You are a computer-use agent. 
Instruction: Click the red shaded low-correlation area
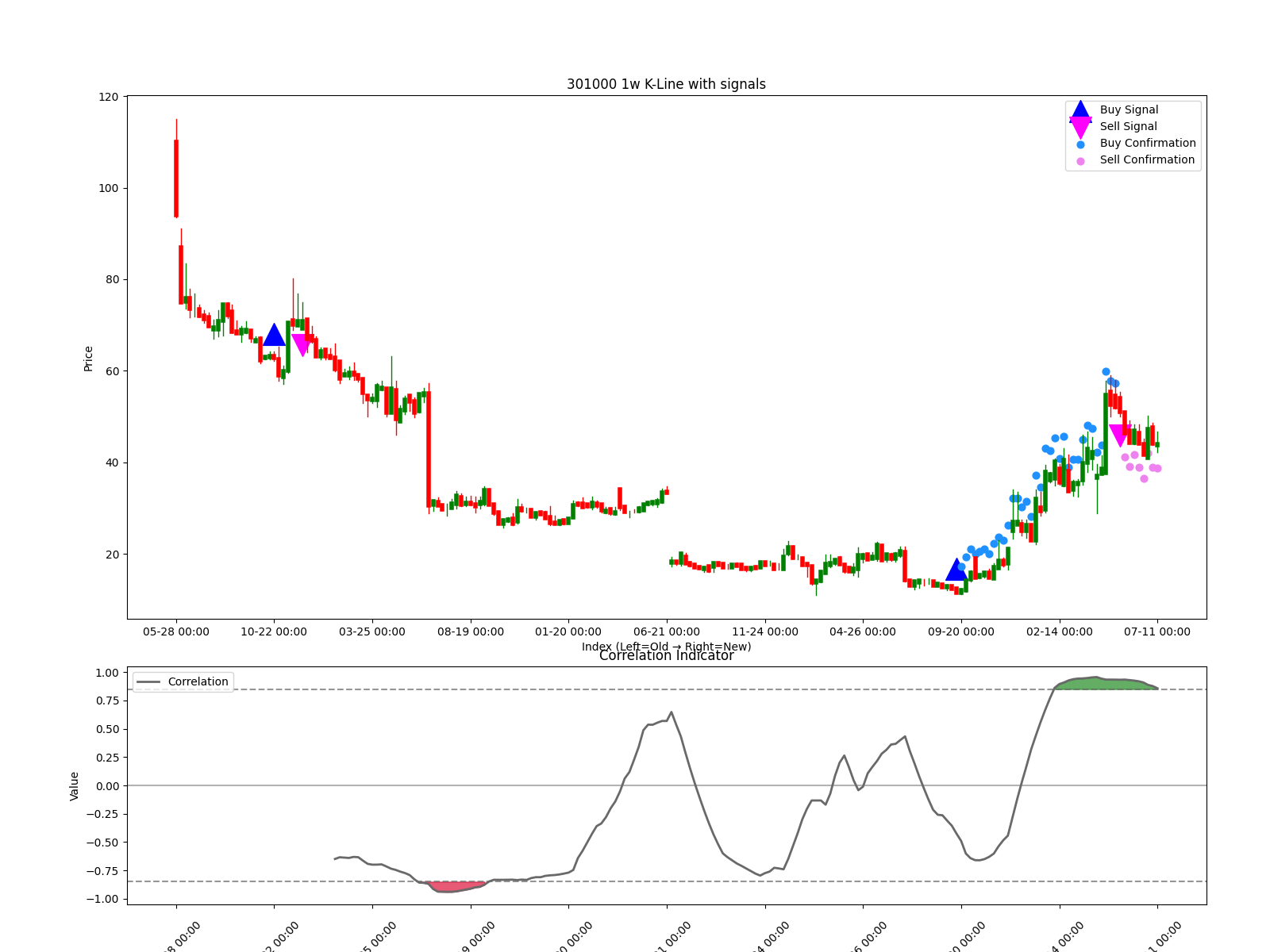[454, 886]
